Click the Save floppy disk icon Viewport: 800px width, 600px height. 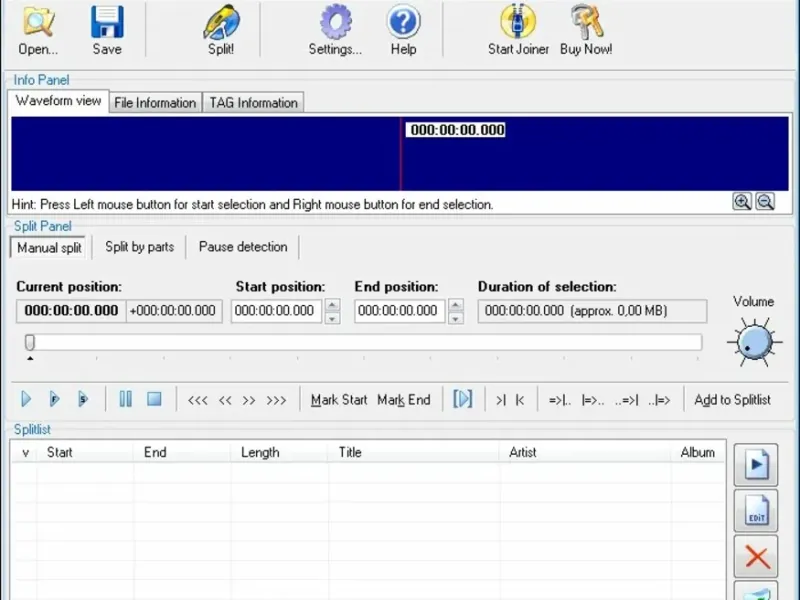[x=107, y=30]
